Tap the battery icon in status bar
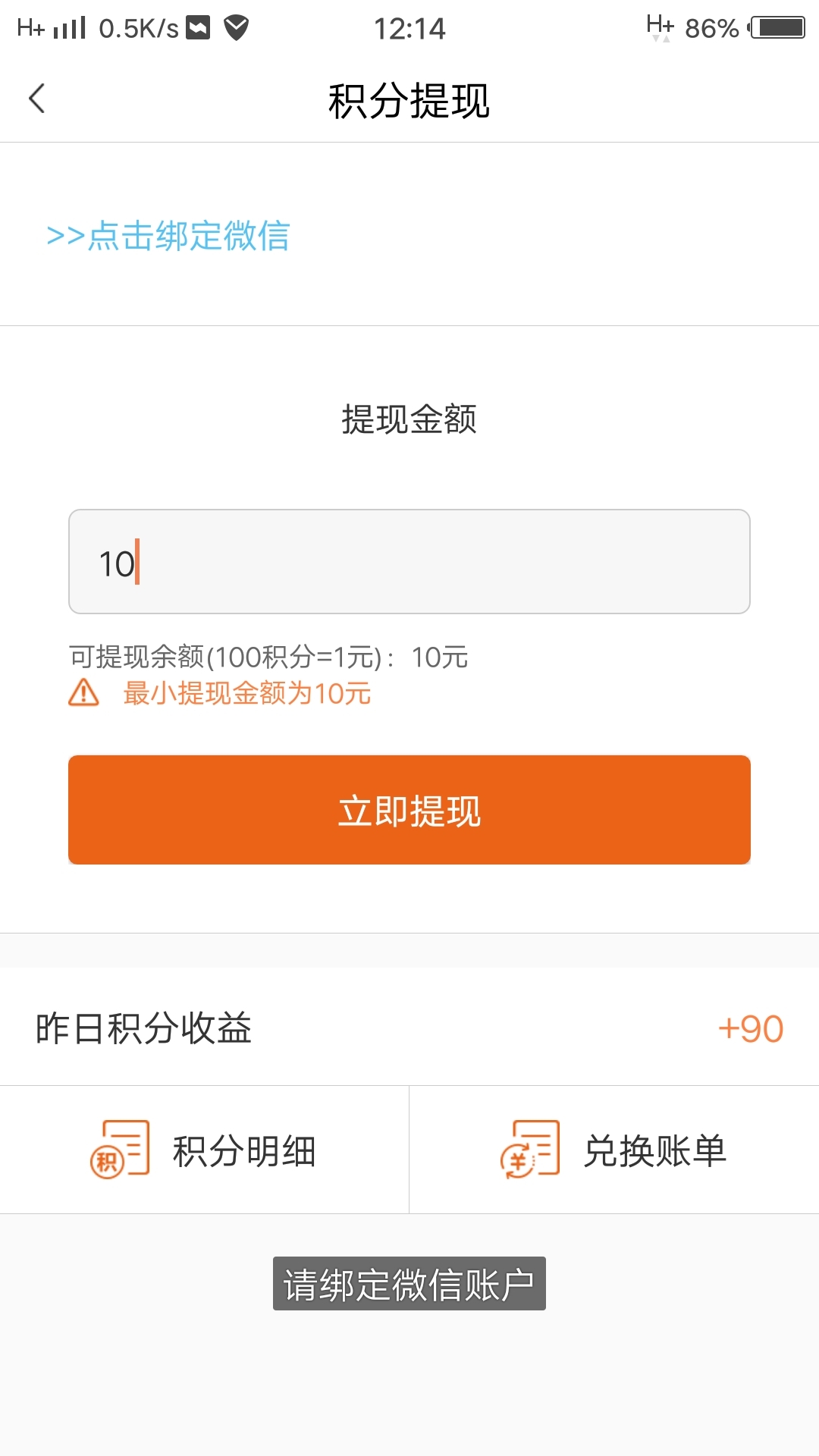819x1456 pixels. [777, 28]
